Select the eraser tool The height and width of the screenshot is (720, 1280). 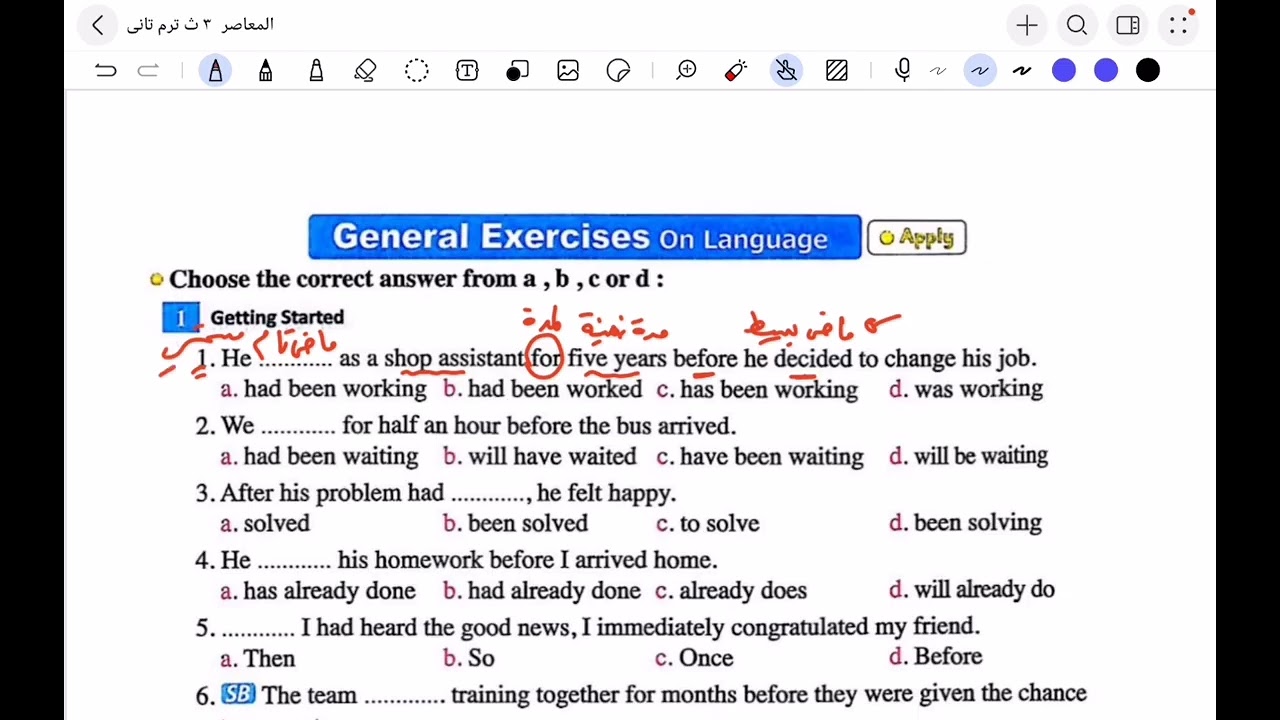[x=365, y=70]
